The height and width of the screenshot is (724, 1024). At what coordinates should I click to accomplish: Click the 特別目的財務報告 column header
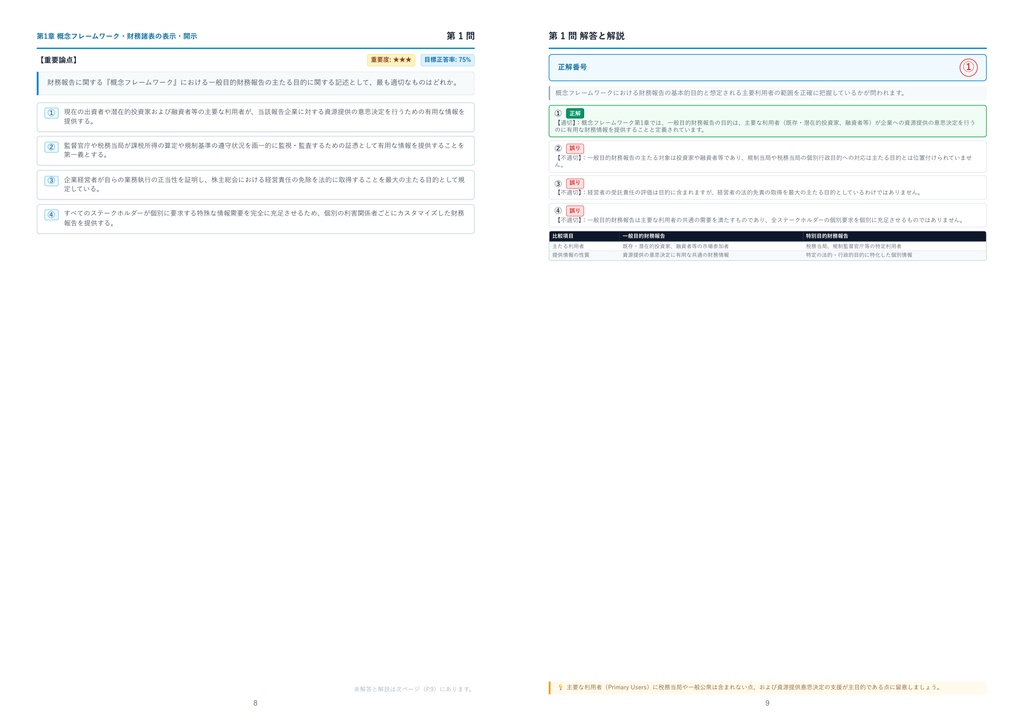pos(827,236)
